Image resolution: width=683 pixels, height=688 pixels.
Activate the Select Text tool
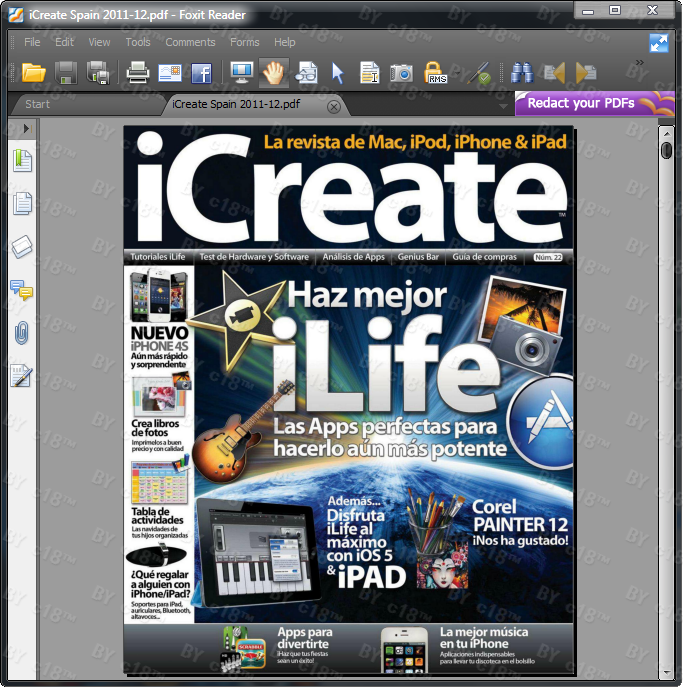[x=369, y=73]
